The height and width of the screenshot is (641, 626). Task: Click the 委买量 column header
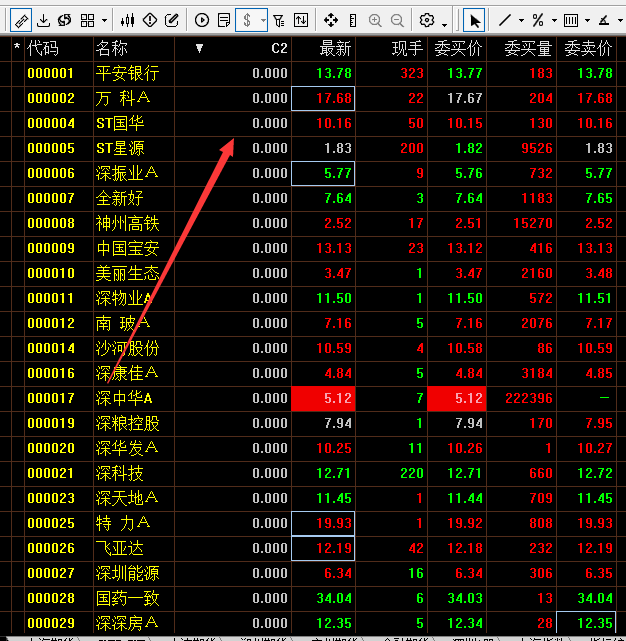tap(528, 49)
